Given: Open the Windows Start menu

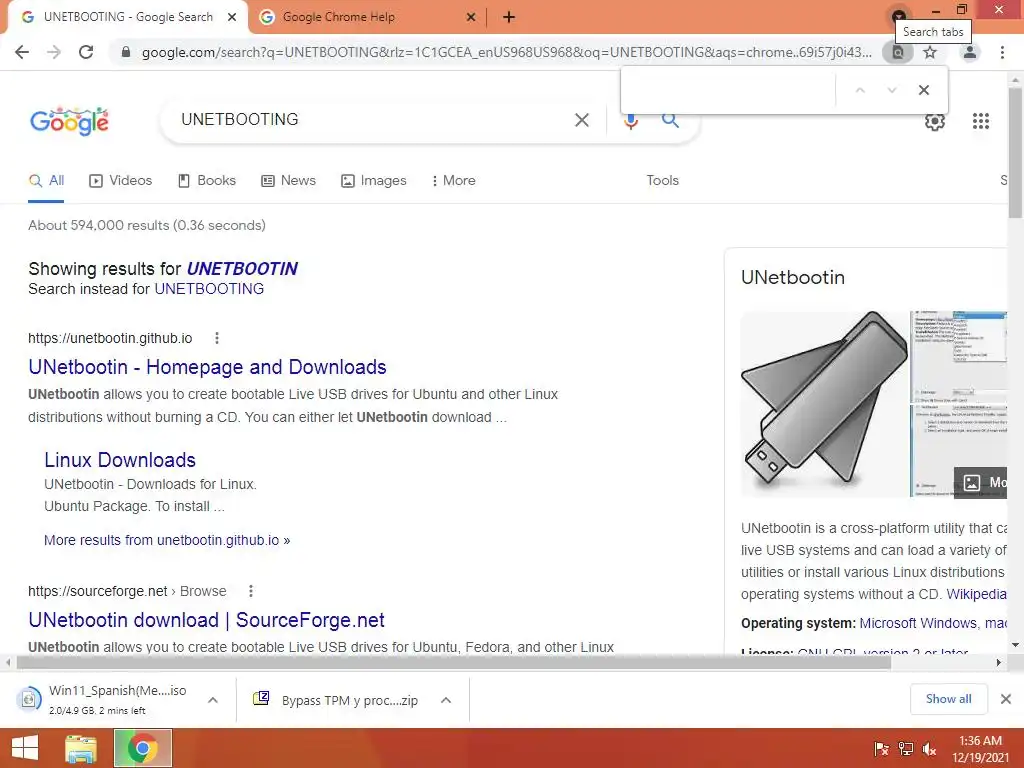Looking at the screenshot, I should point(25,748).
